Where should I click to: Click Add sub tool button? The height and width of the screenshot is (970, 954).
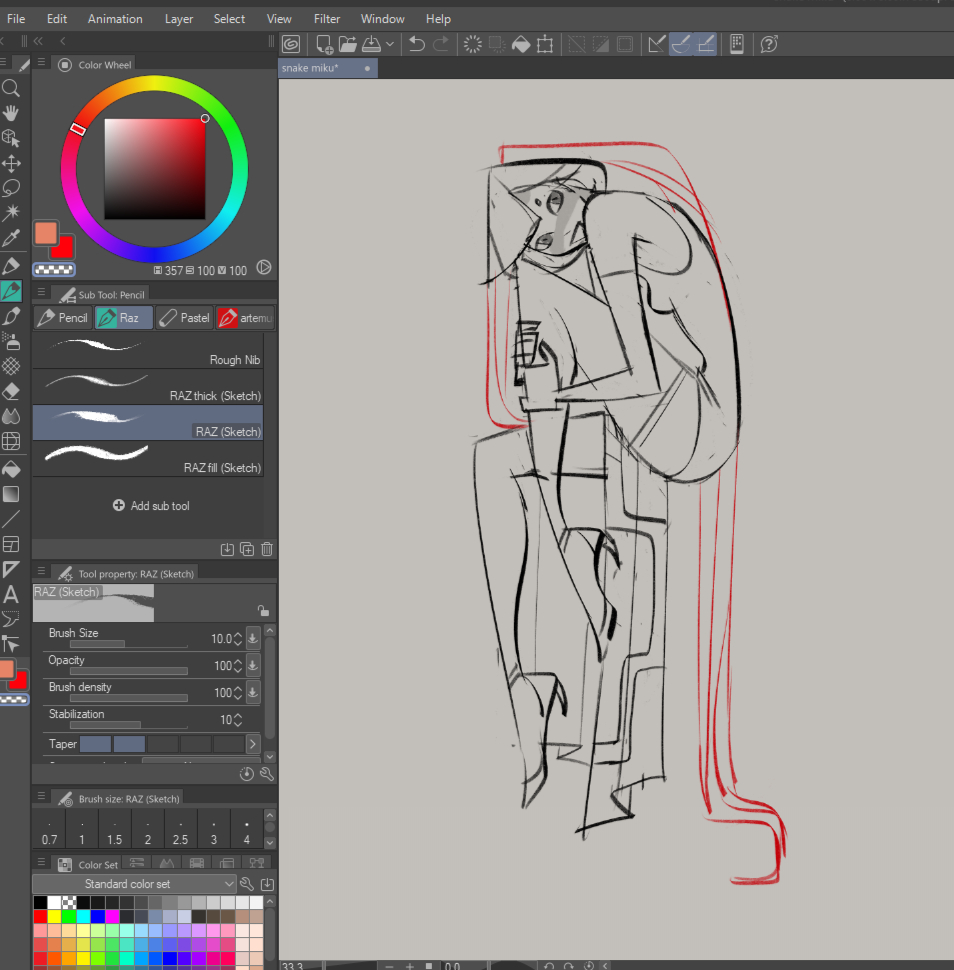151,506
